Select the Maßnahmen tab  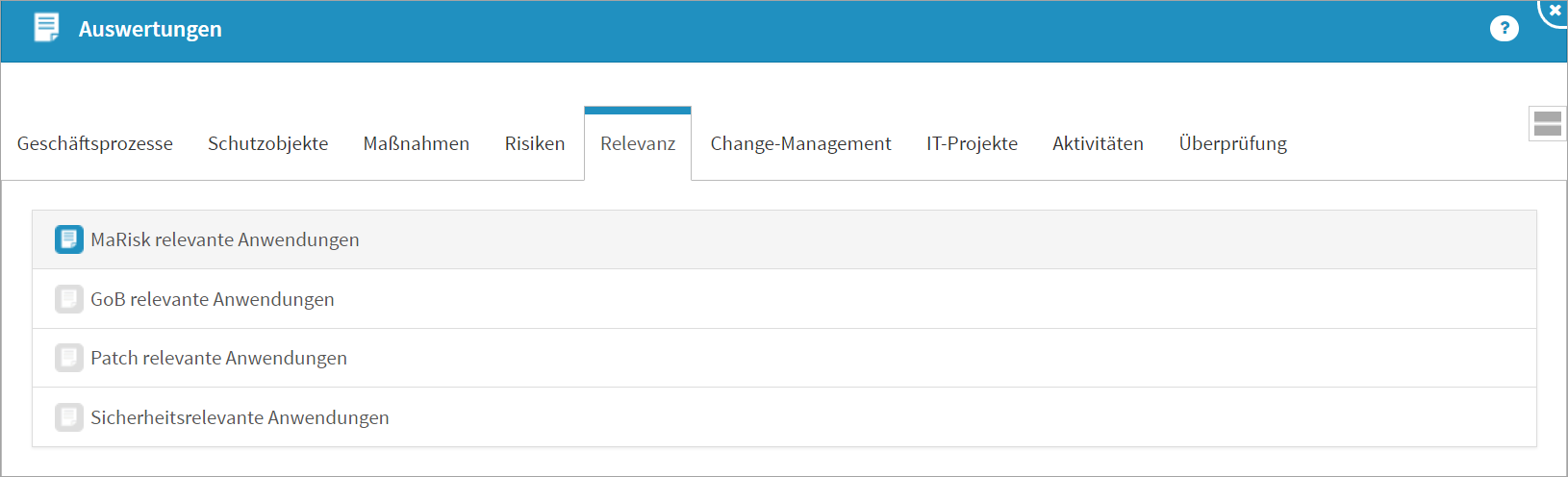click(x=416, y=143)
